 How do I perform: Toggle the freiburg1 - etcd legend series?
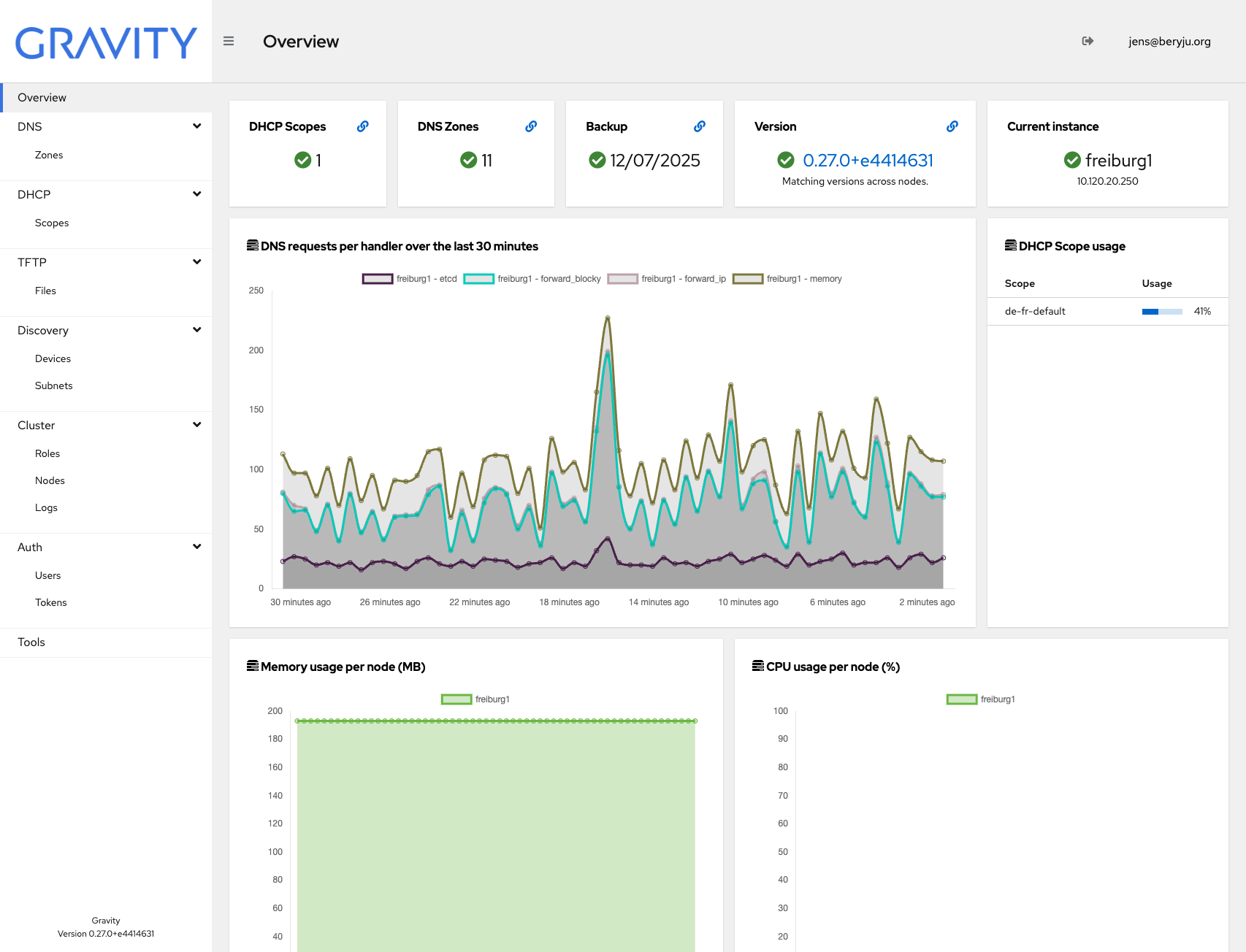pos(410,279)
